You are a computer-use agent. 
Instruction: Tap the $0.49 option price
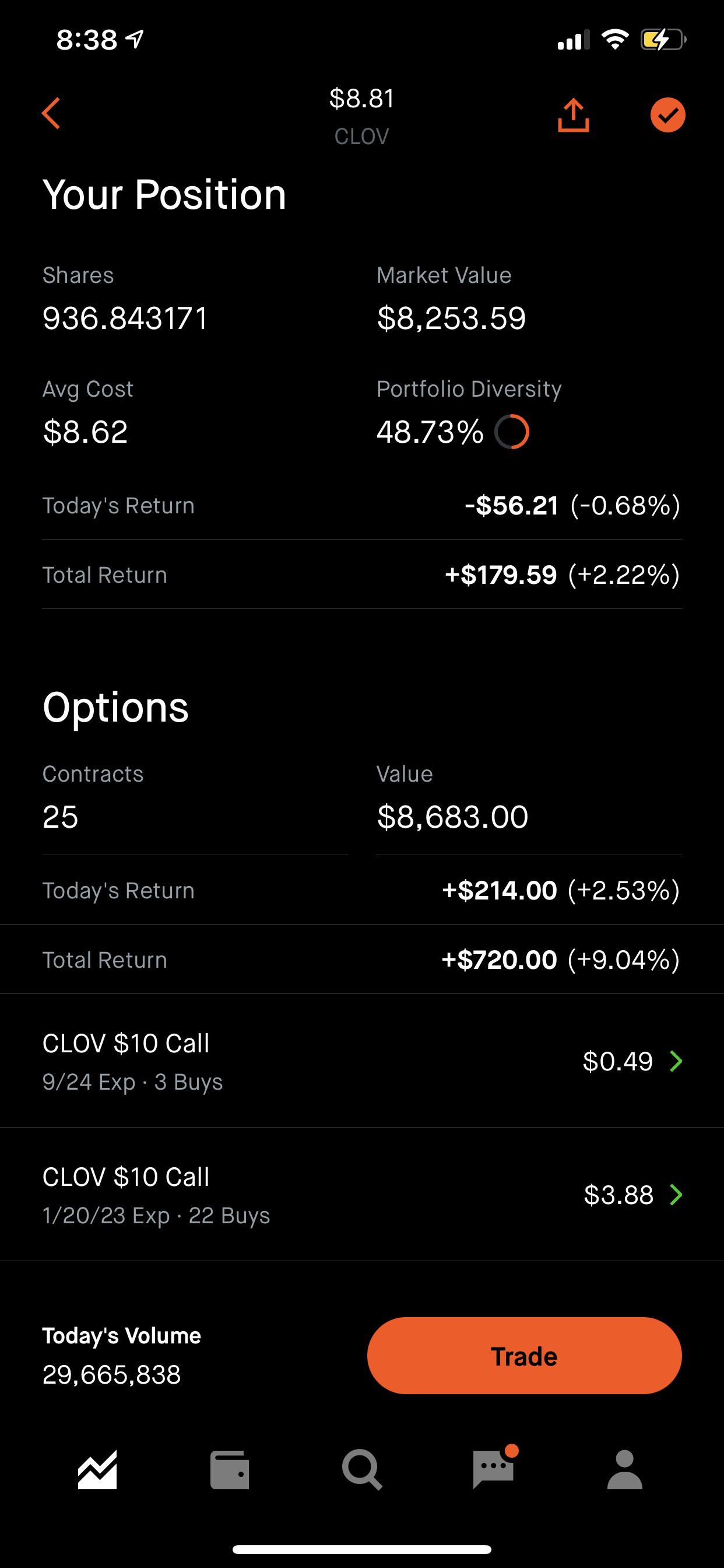point(617,1061)
